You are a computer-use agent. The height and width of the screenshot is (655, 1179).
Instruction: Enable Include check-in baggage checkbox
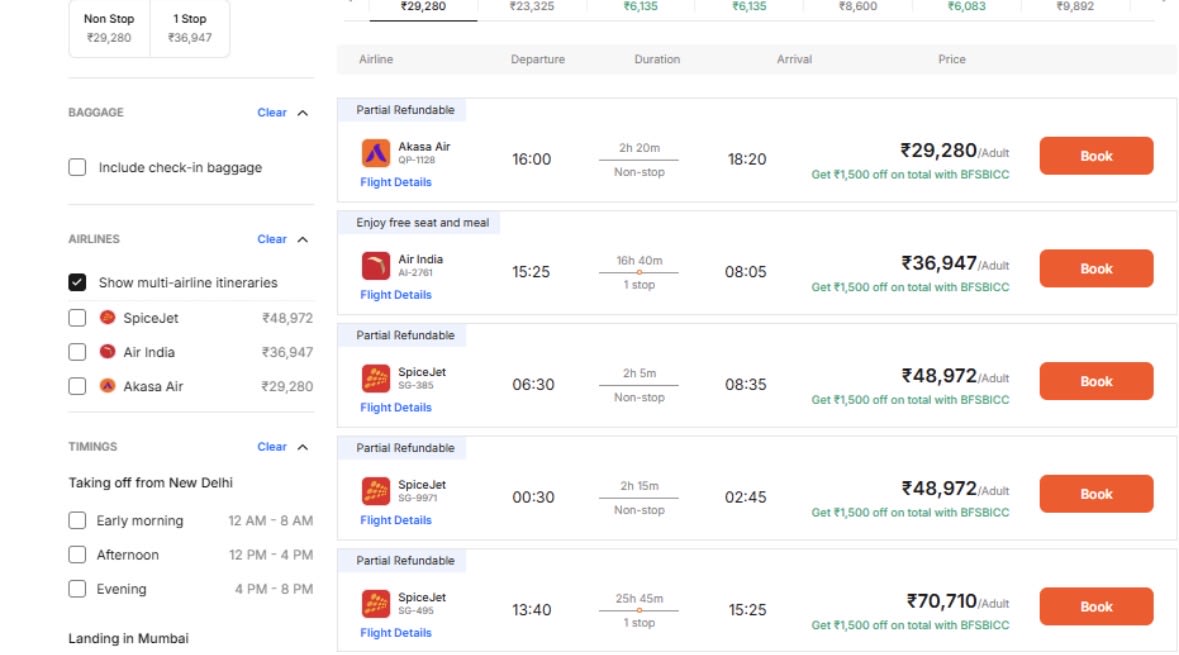[77, 167]
